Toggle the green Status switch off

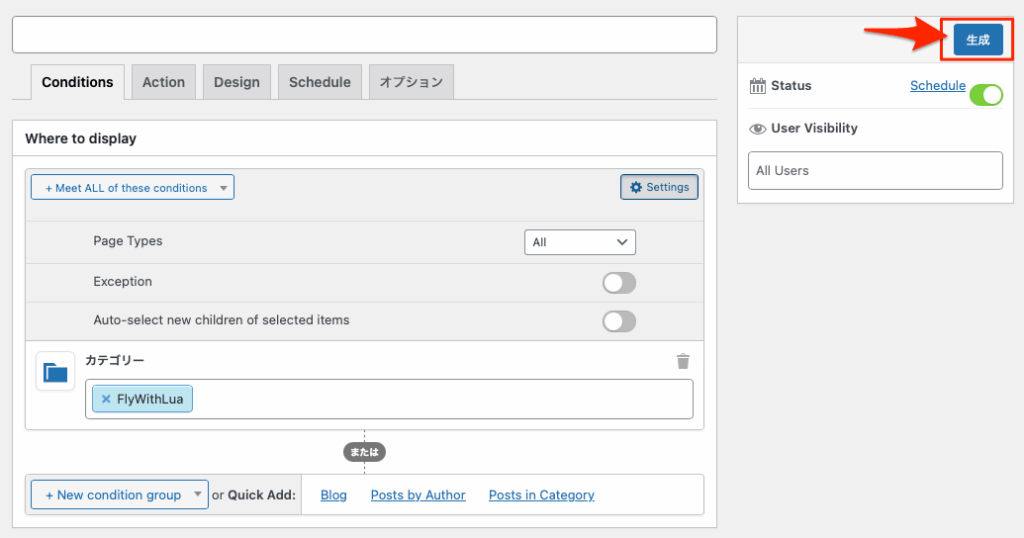[986, 95]
